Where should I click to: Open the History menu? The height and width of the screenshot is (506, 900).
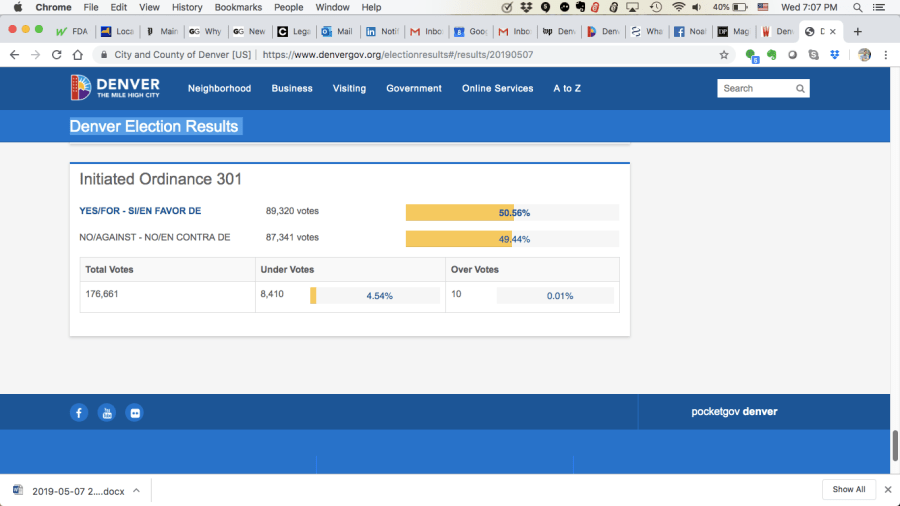187,7
